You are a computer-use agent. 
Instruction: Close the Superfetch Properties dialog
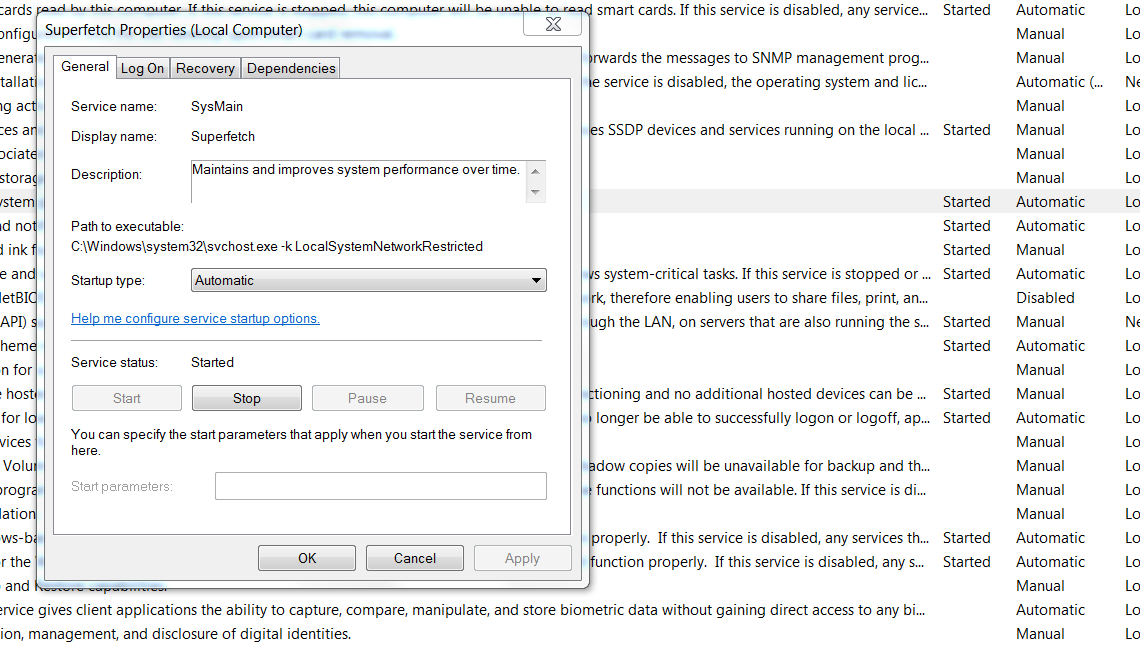(553, 24)
